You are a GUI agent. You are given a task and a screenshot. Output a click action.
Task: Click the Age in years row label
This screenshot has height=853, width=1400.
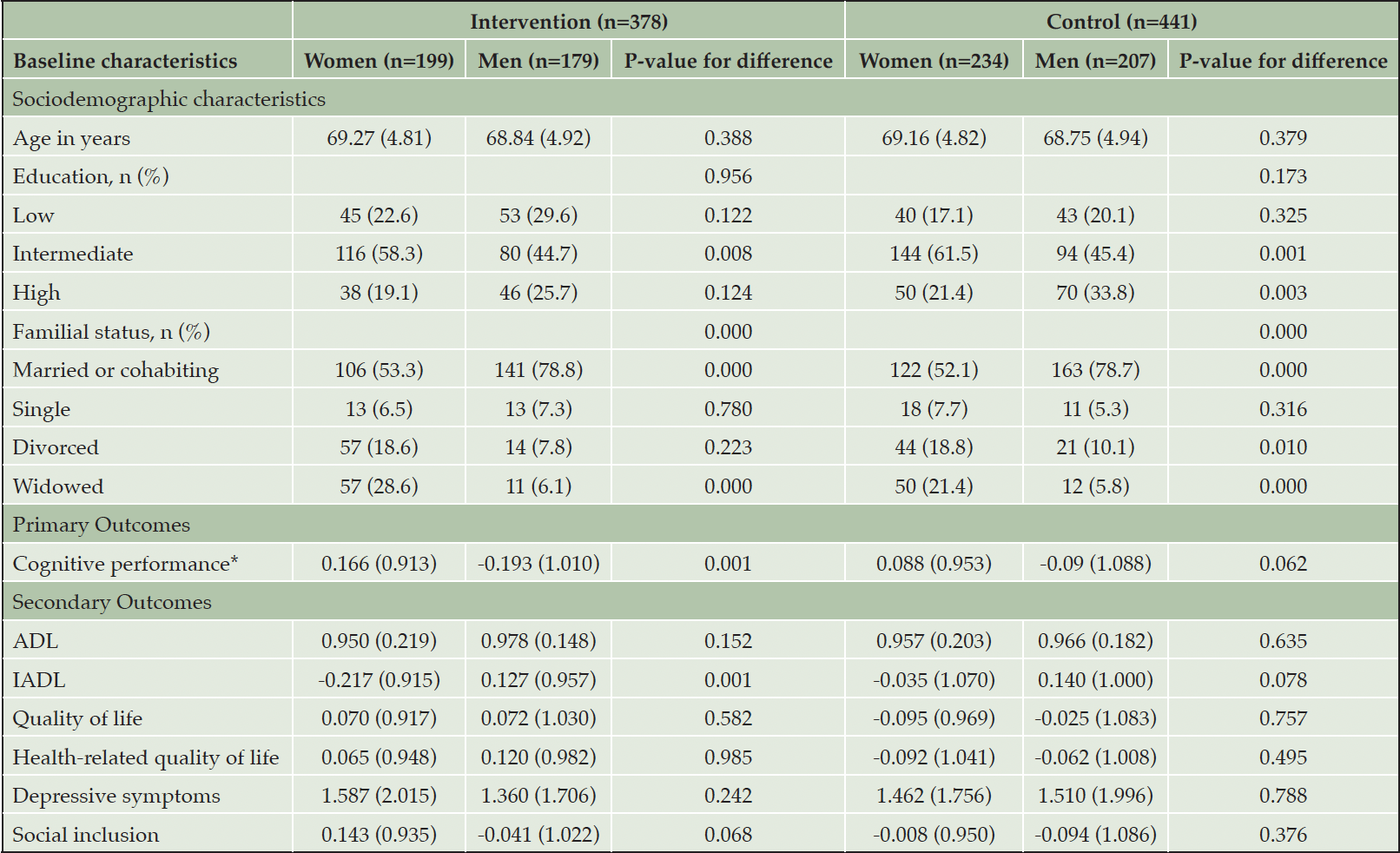(x=71, y=138)
